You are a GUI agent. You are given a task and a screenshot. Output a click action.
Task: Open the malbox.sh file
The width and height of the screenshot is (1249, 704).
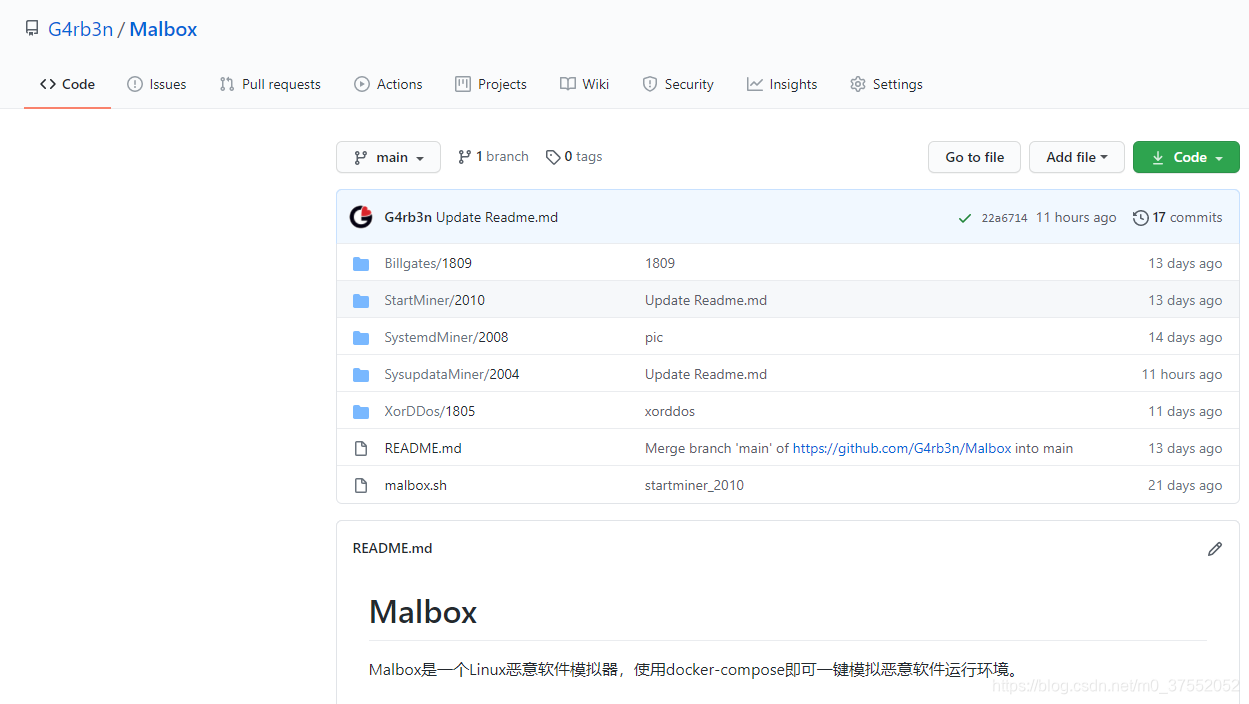[x=416, y=485]
